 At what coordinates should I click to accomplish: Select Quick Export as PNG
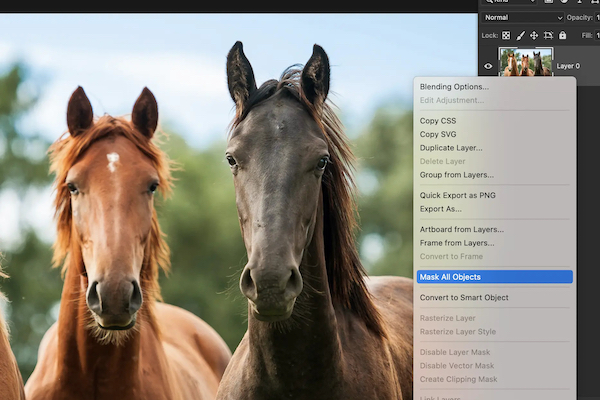point(457,195)
